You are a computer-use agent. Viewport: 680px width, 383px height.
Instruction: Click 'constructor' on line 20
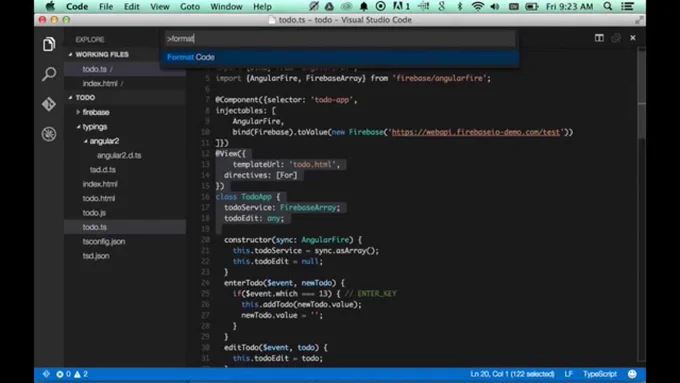[x=248, y=239]
